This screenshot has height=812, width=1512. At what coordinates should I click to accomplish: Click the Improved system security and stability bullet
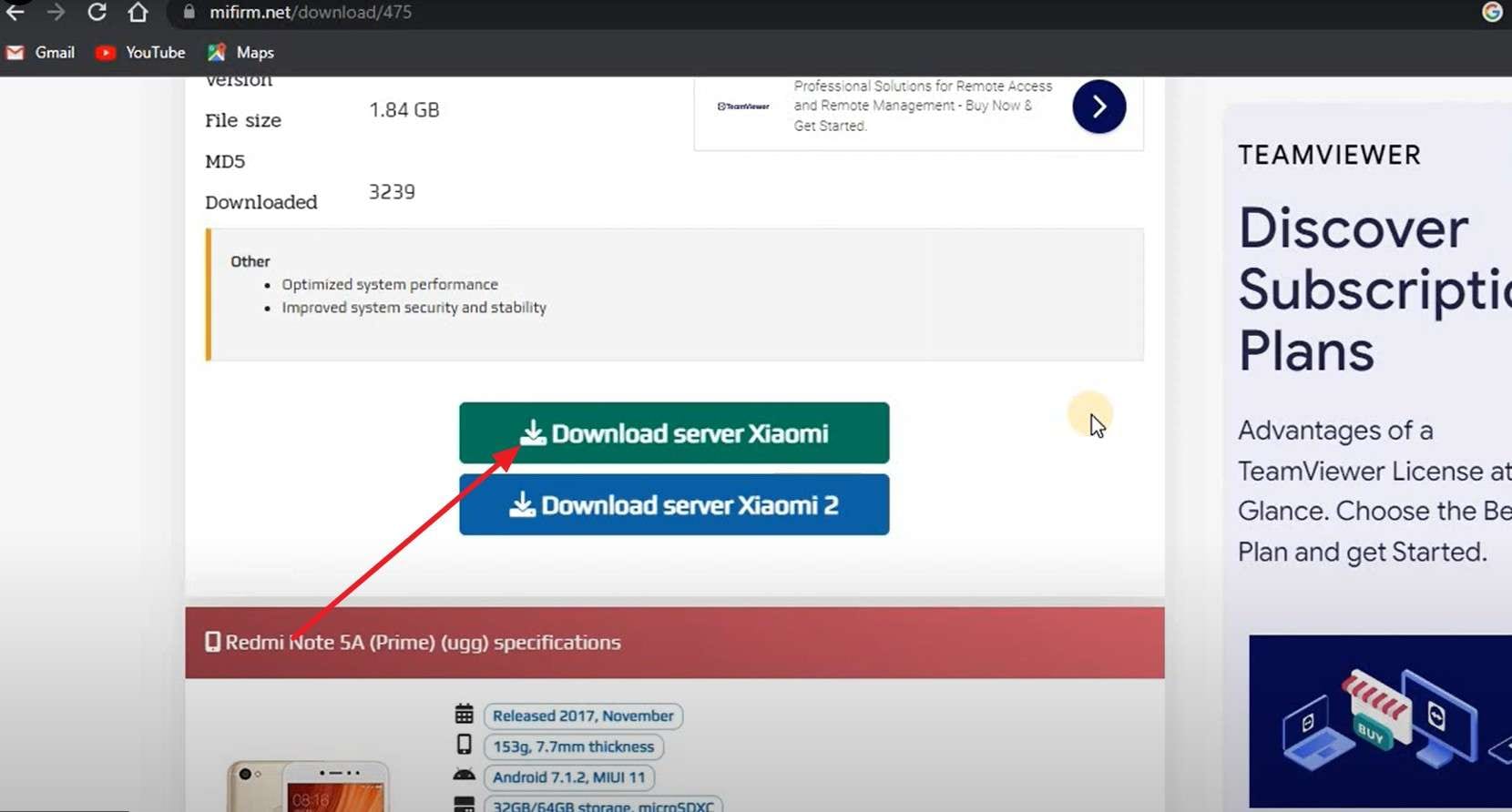(414, 308)
